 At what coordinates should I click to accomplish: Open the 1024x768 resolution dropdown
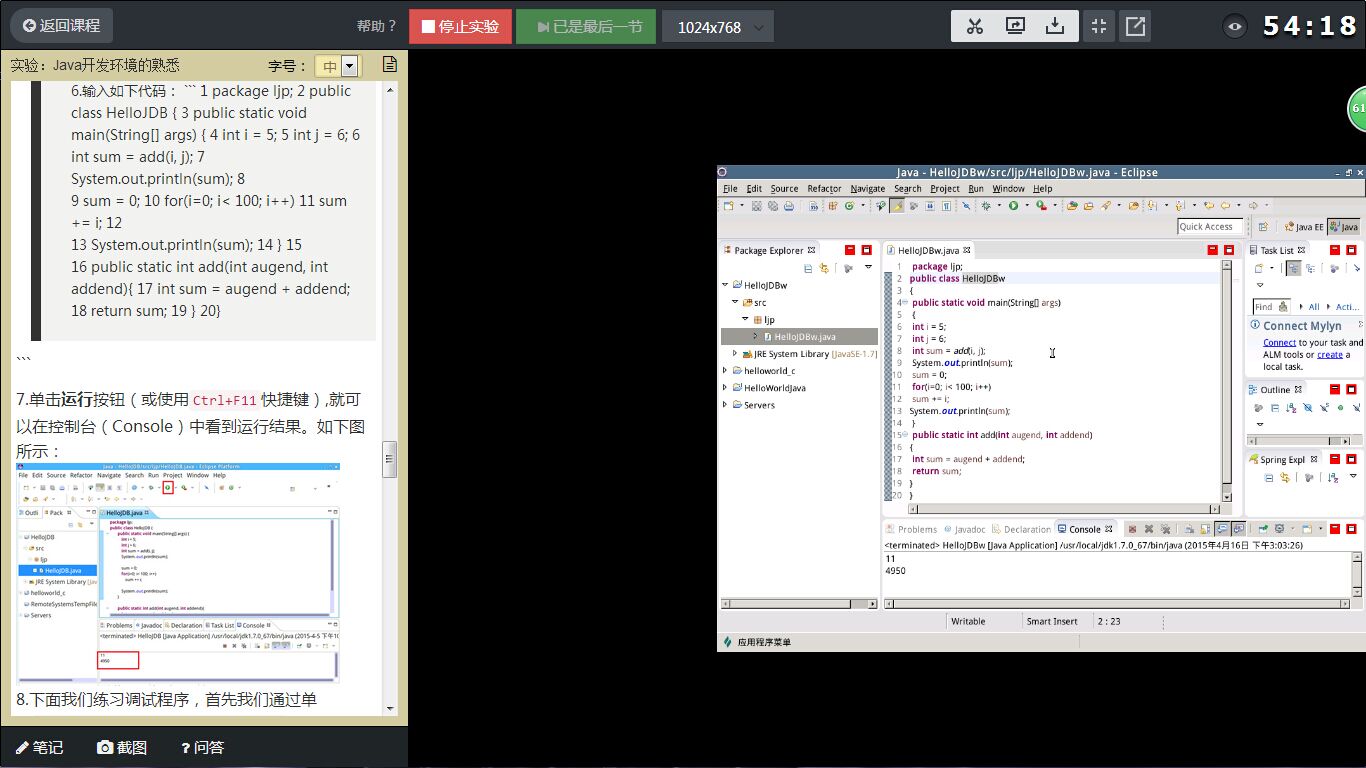click(717, 27)
